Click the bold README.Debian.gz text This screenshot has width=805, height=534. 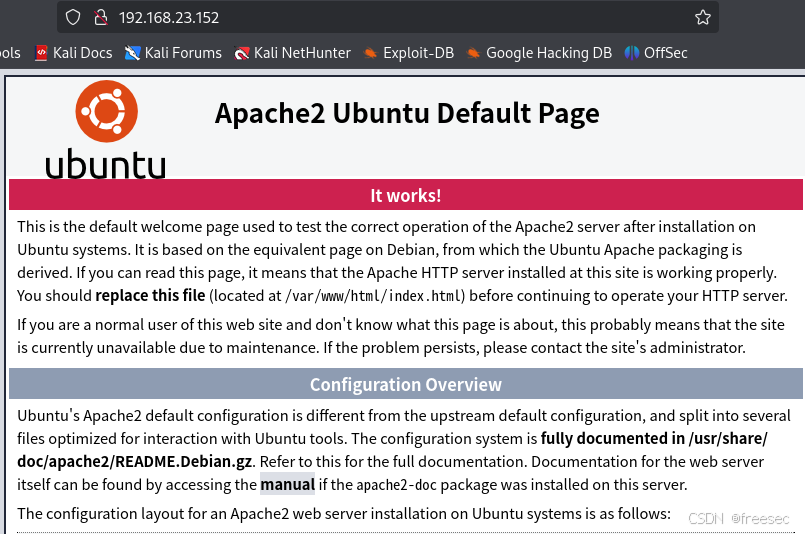pyautogui.click(x=183, y=462)
